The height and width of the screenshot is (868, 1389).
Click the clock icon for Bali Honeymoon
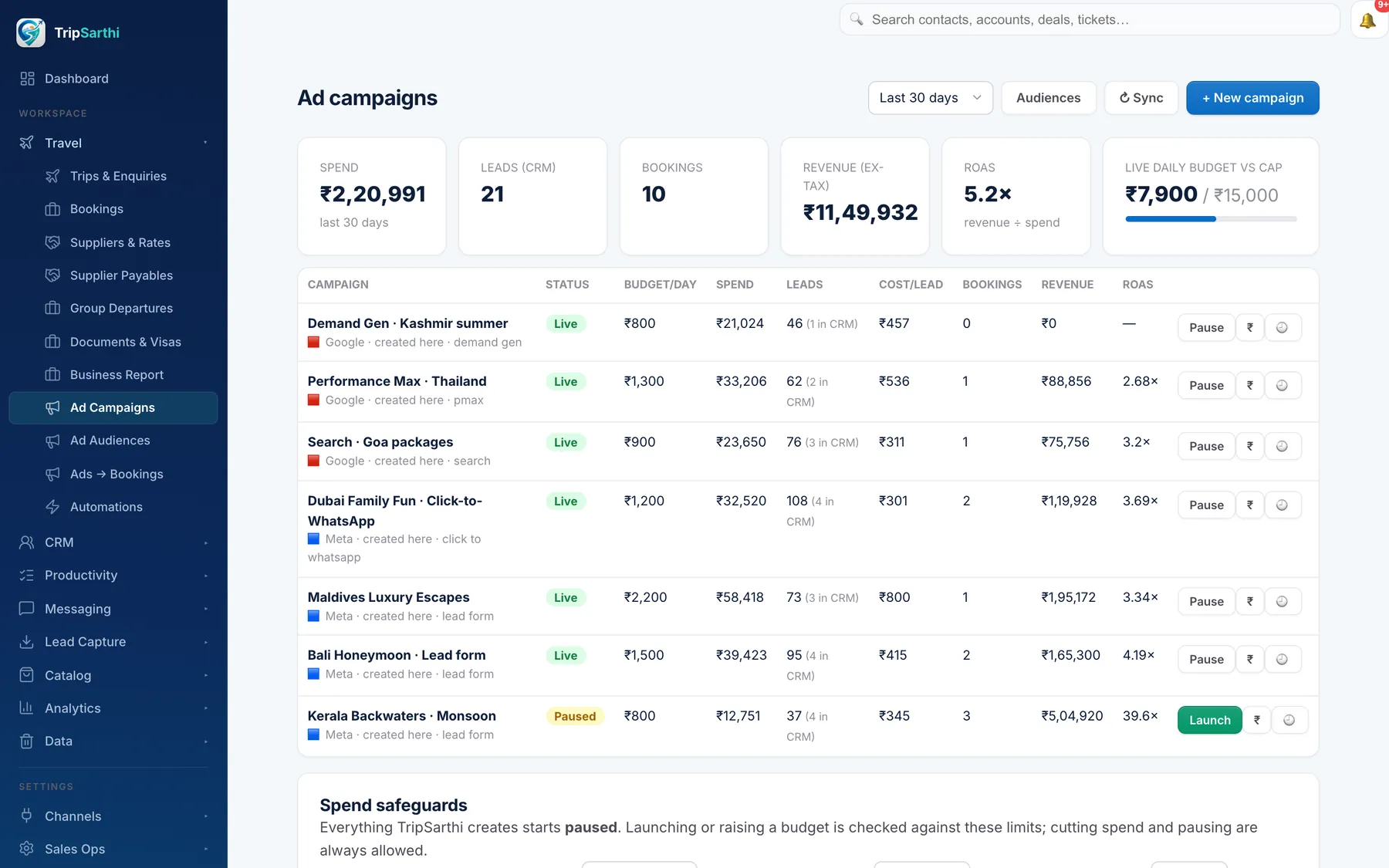click(x=1282, y=659)
